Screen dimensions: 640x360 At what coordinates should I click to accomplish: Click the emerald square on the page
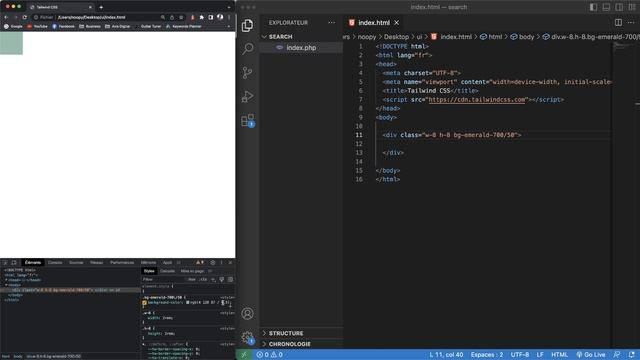tap(11, 43)
